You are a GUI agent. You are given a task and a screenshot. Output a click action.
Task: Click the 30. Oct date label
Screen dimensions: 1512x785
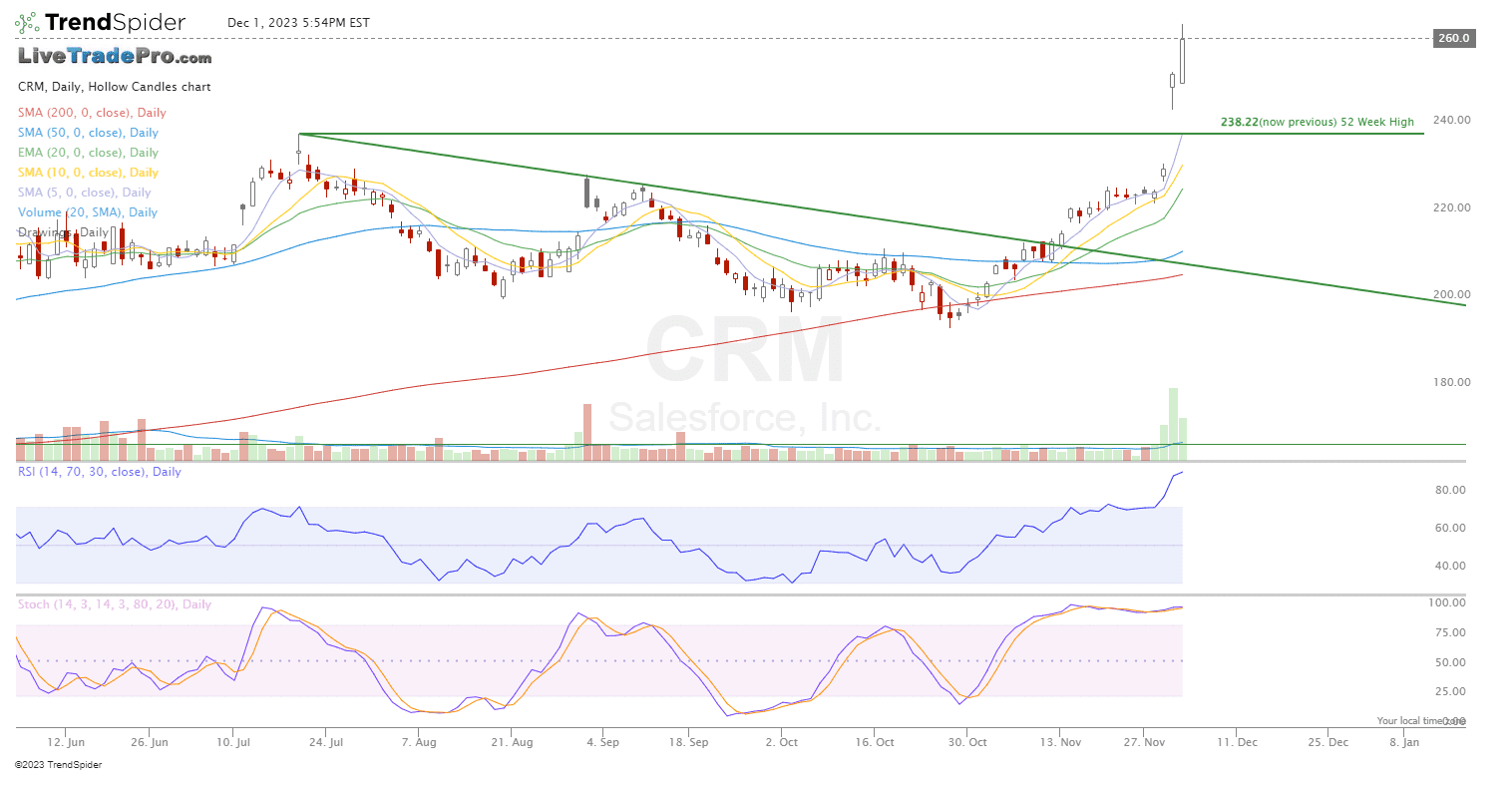[x=967, y=742]
